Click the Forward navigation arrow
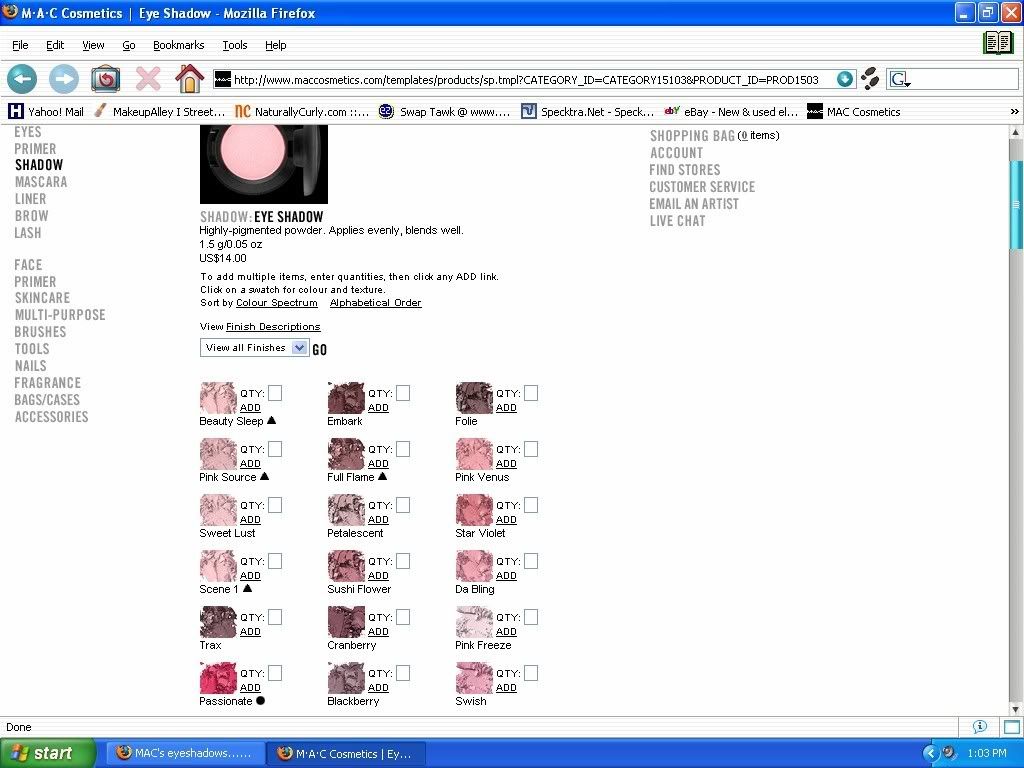The width and height of the screenshot is (1024, 768). 63,80
